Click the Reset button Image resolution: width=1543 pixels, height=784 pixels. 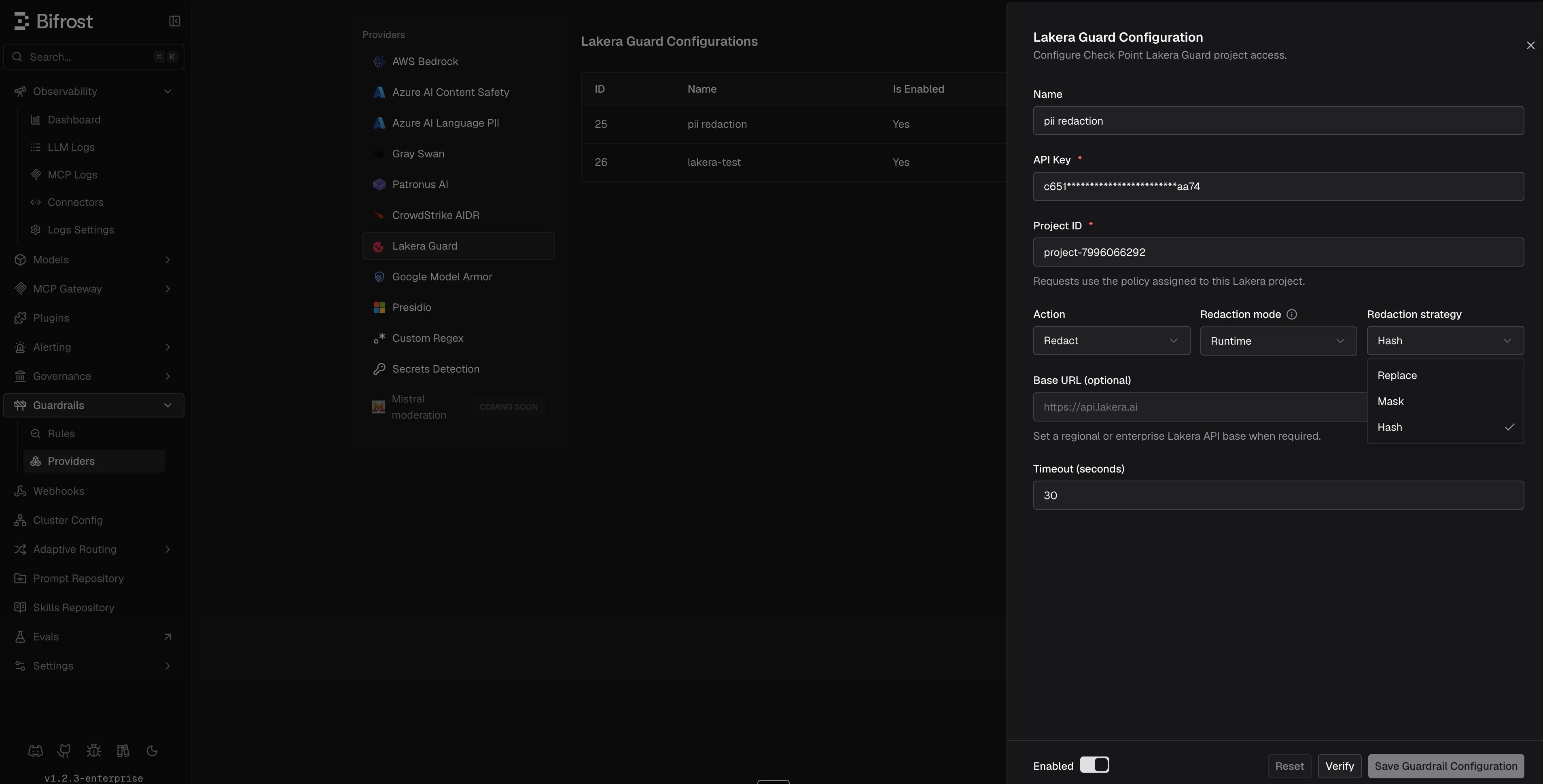coord(1289,766)
